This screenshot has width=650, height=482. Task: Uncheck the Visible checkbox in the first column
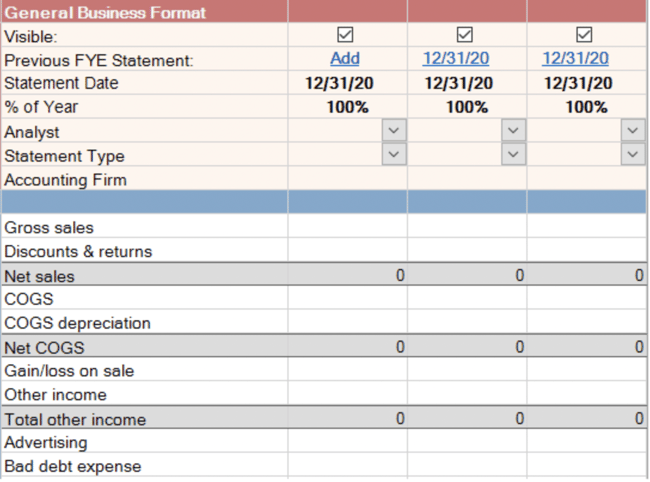click(345, 35)
